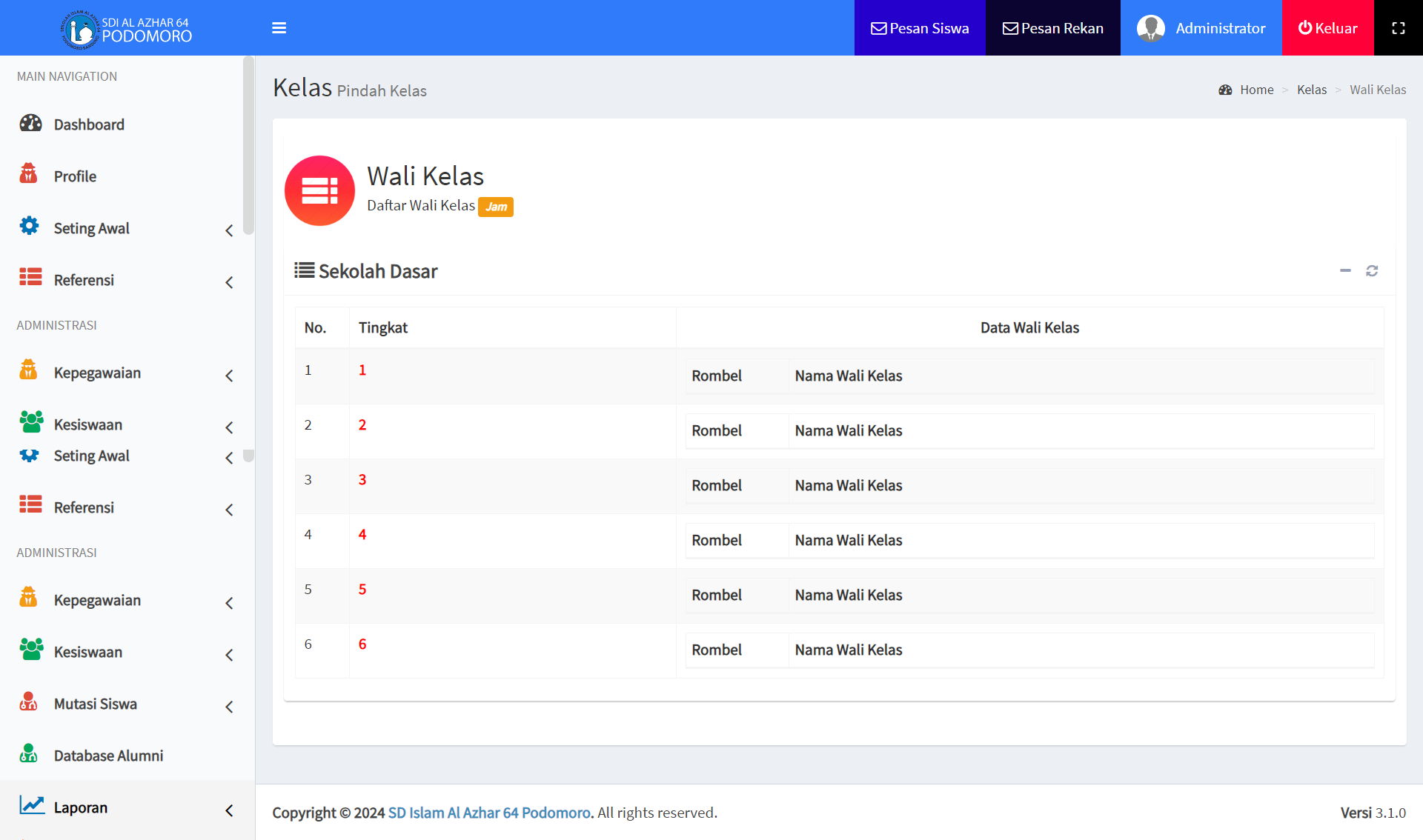Image resolution: width=1423 pixels, height=840 pixels.
Task: Open Pesan Siswa messages
Action: coord(920,28)
